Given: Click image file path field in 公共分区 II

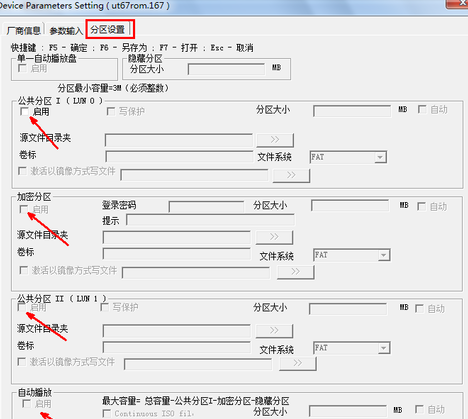Looking at the screenshot, I should (198, 364).
